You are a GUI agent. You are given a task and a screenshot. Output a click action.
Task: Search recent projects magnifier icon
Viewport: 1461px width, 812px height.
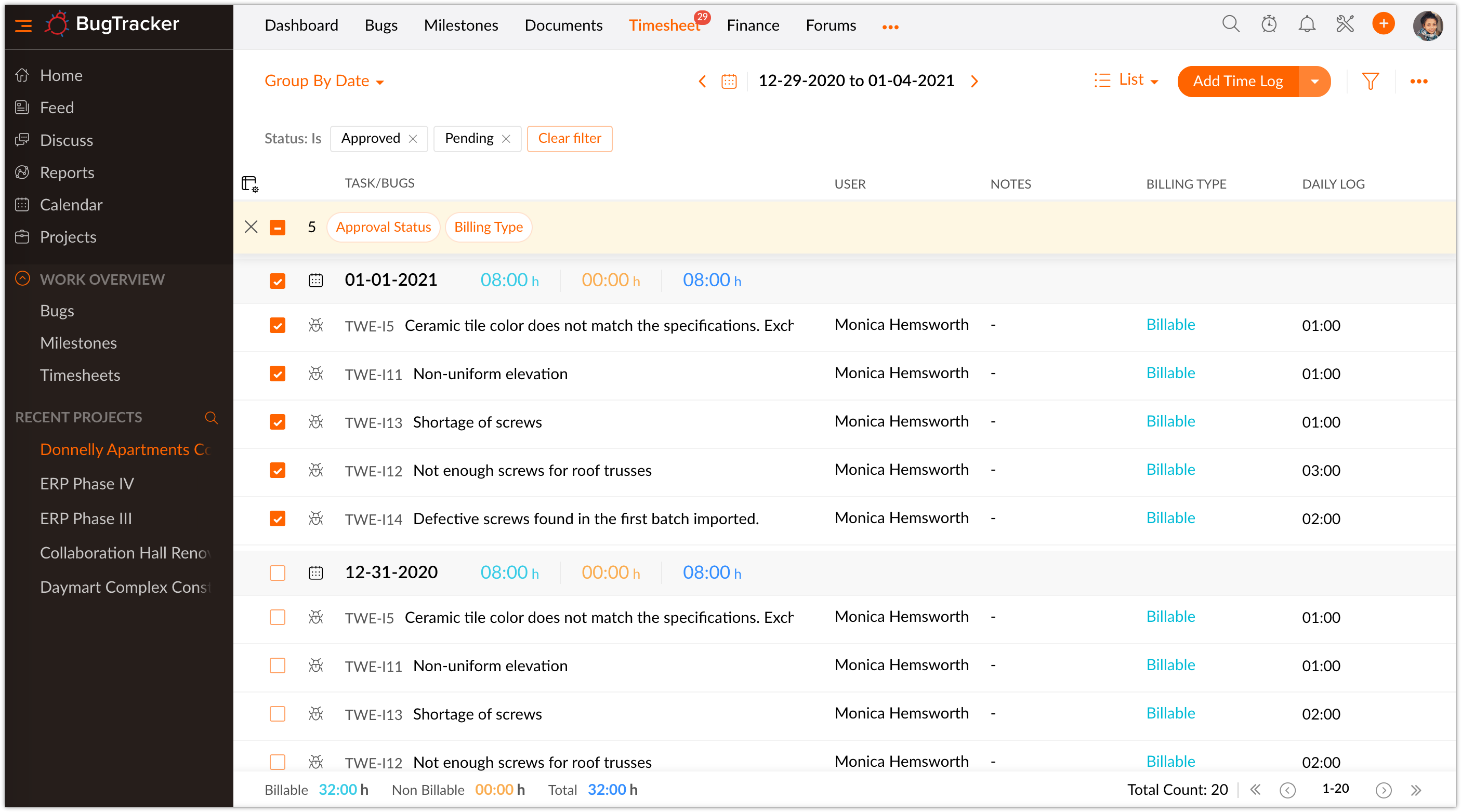(x=211, y=417)
